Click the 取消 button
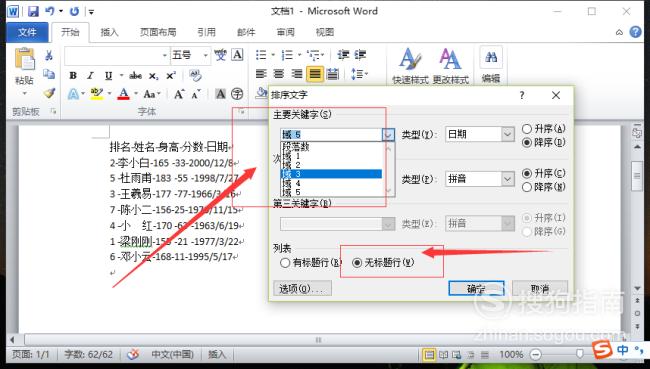The height and width of the screenshot is (369, 650). coord(540,289)
